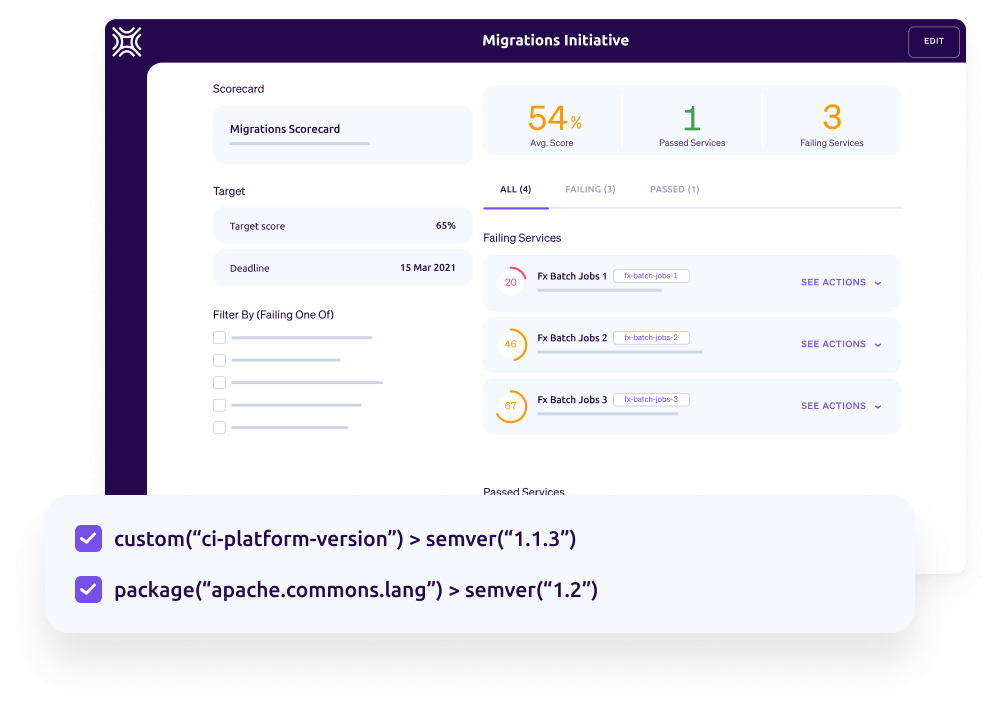Click the 1 Passed Services stat
This screenshot has height=708, width=1003.
(692, 125)
